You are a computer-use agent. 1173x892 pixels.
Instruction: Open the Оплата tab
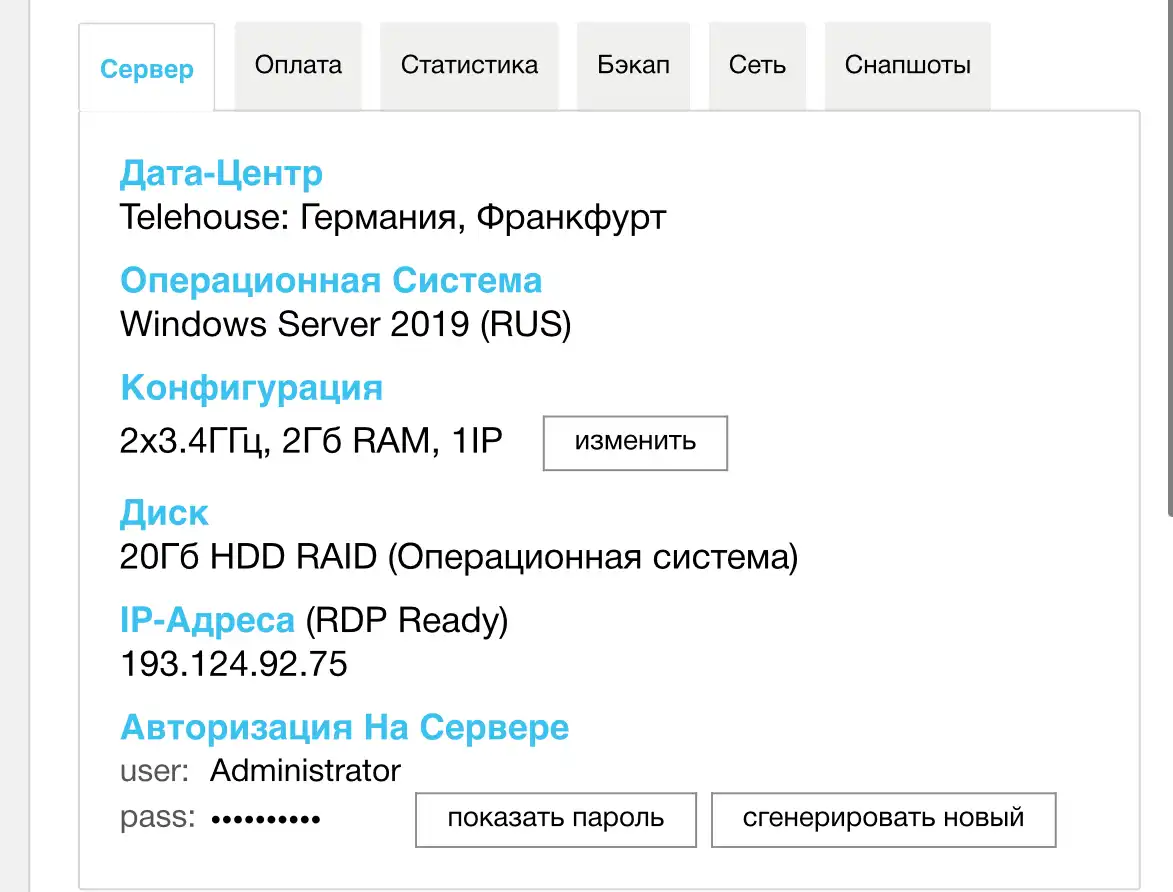point(298,66)
